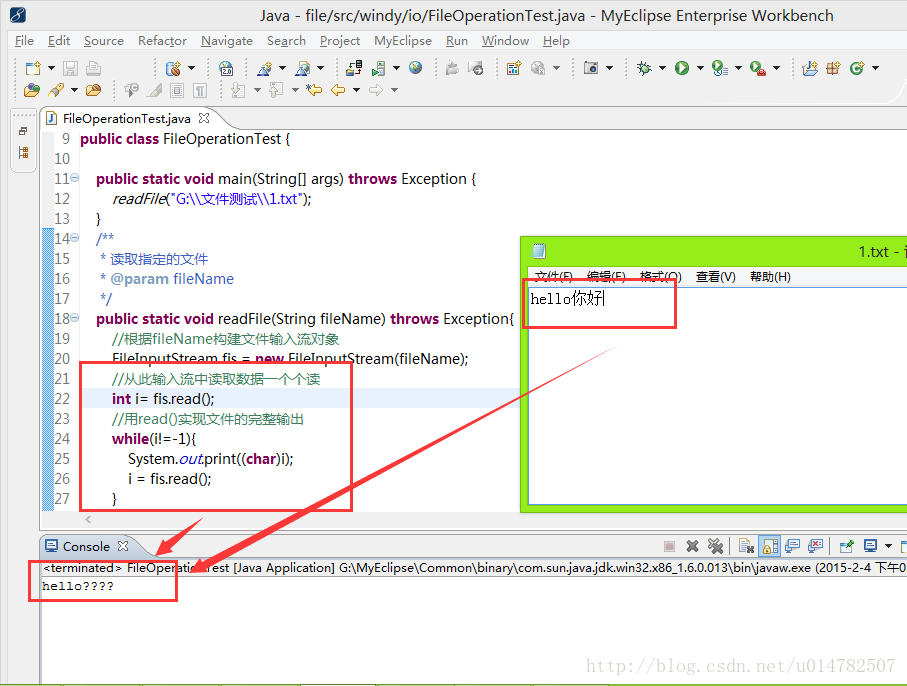Click the new report chart icon
Viewport: 907px width, 686px height.
514,68
